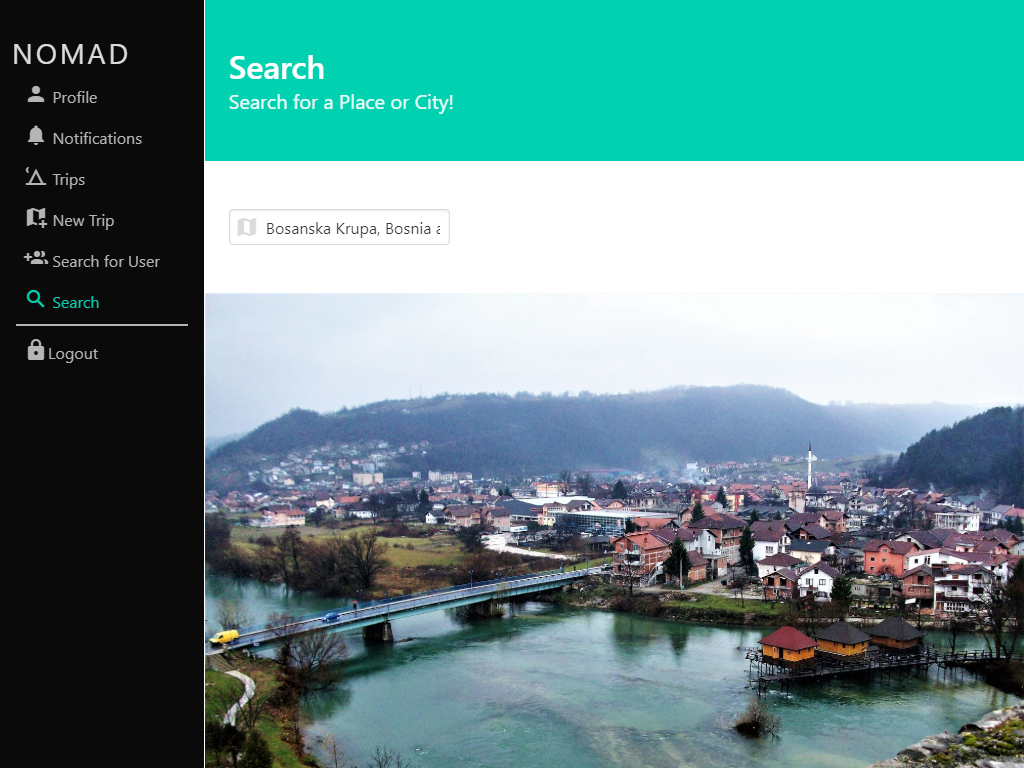Click the Profile person icon
This screenshot has width=1024, height=768.
click(x=36, y=95)
